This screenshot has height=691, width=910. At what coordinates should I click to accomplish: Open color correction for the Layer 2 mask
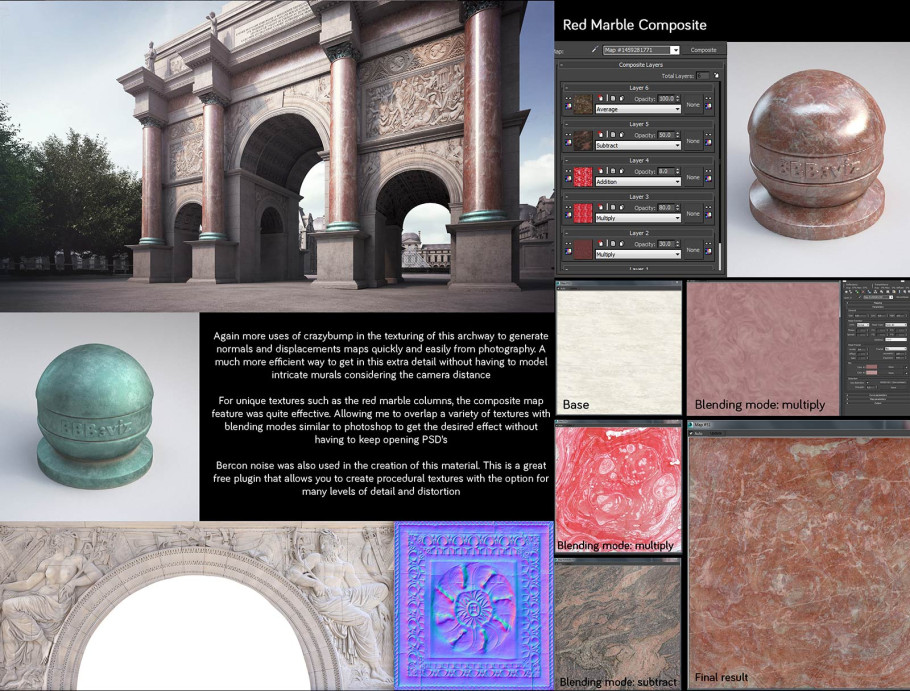[x=709, y=252]
